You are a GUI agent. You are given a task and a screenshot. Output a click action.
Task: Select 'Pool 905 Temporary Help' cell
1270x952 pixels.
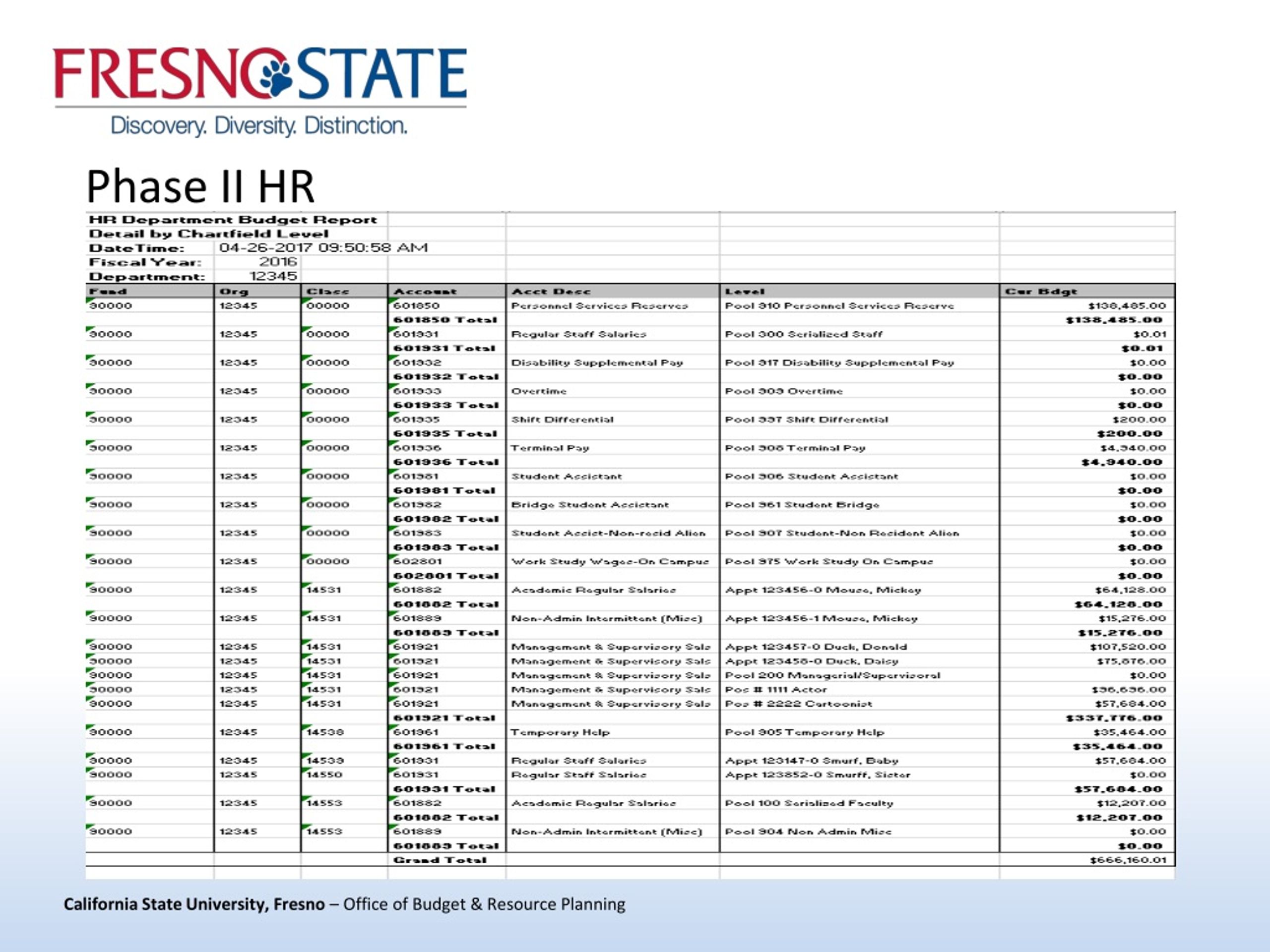860,732
